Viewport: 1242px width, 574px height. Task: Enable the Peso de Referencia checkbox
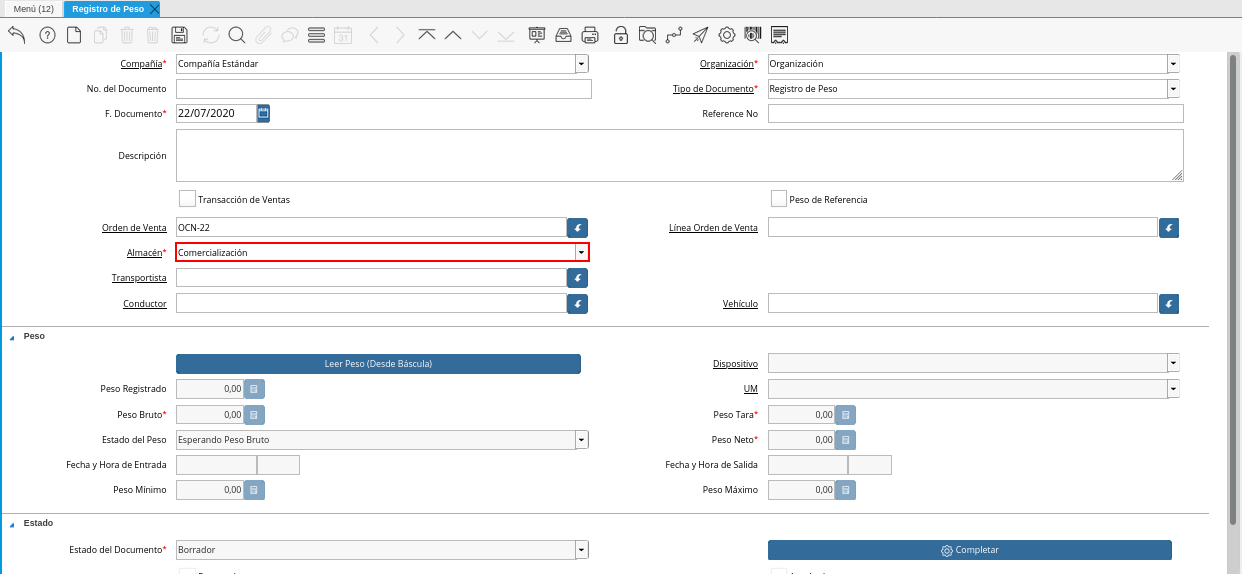click(x=779, y=199)
